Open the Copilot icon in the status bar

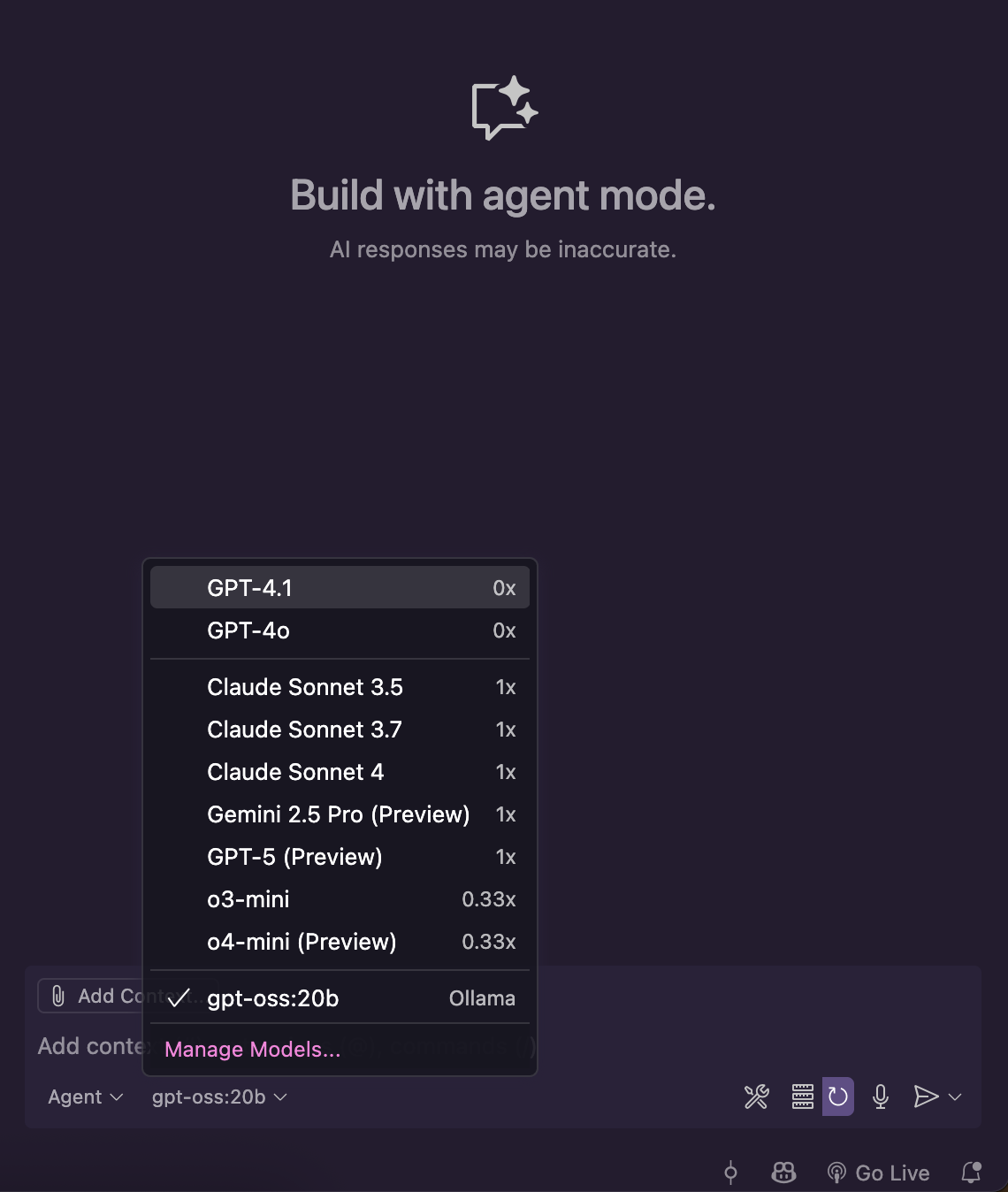783,1173
